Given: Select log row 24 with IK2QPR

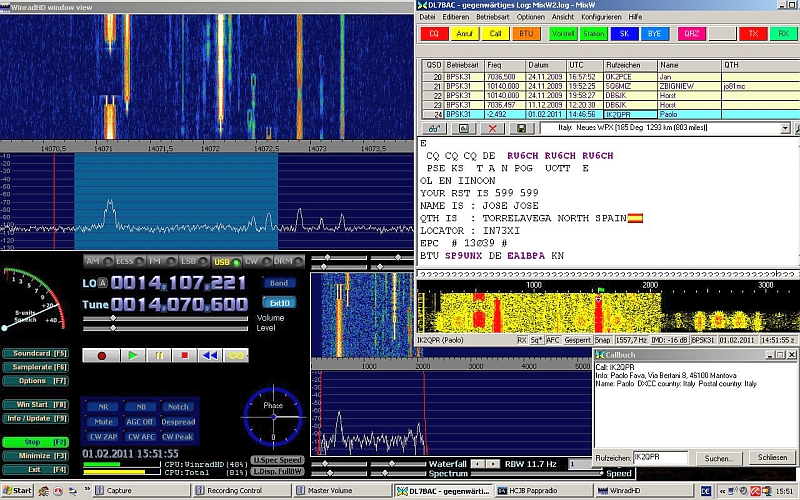Looking at the screenshot, I should 611,114.
